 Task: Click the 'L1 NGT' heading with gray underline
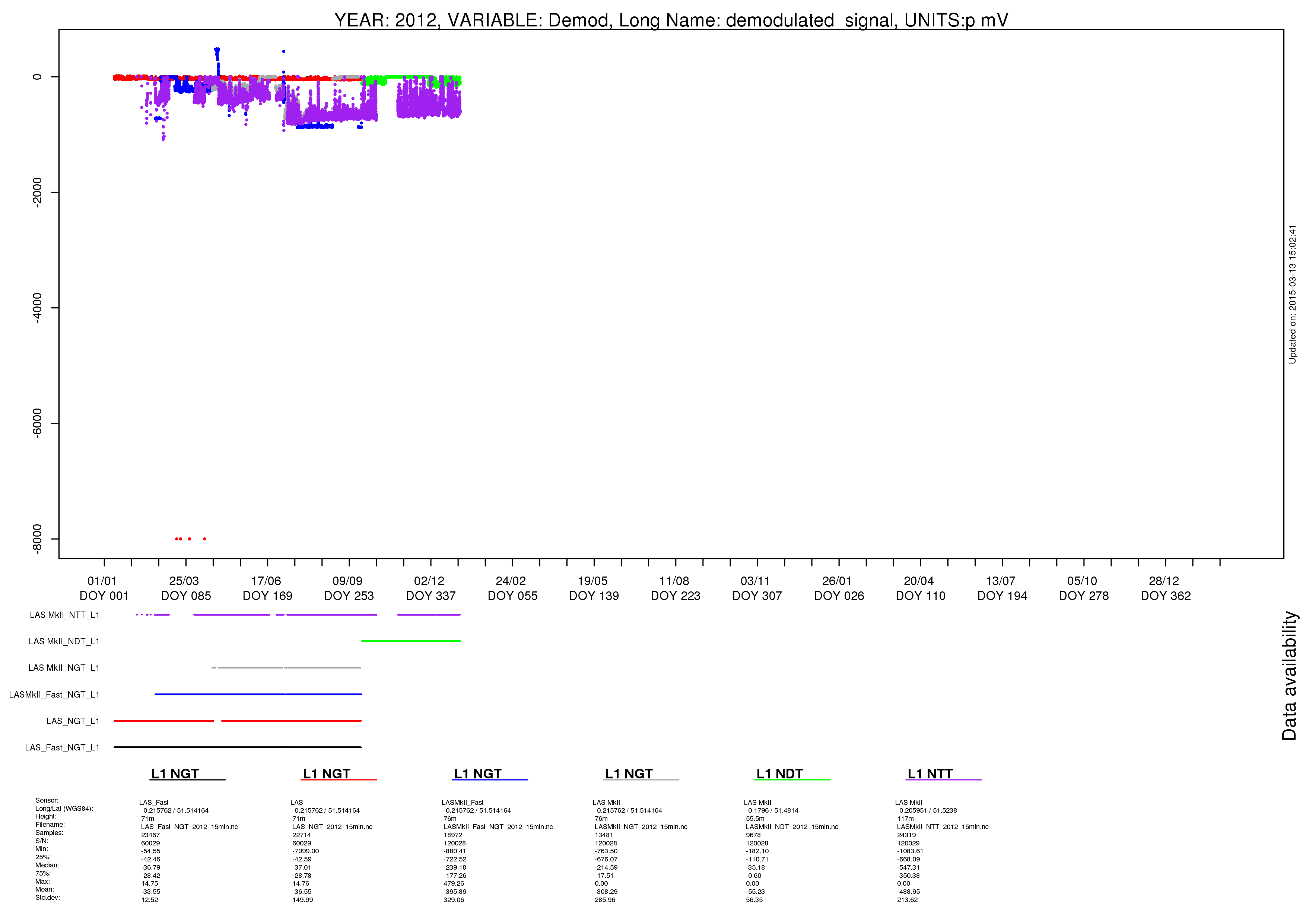tap(629, 774)
